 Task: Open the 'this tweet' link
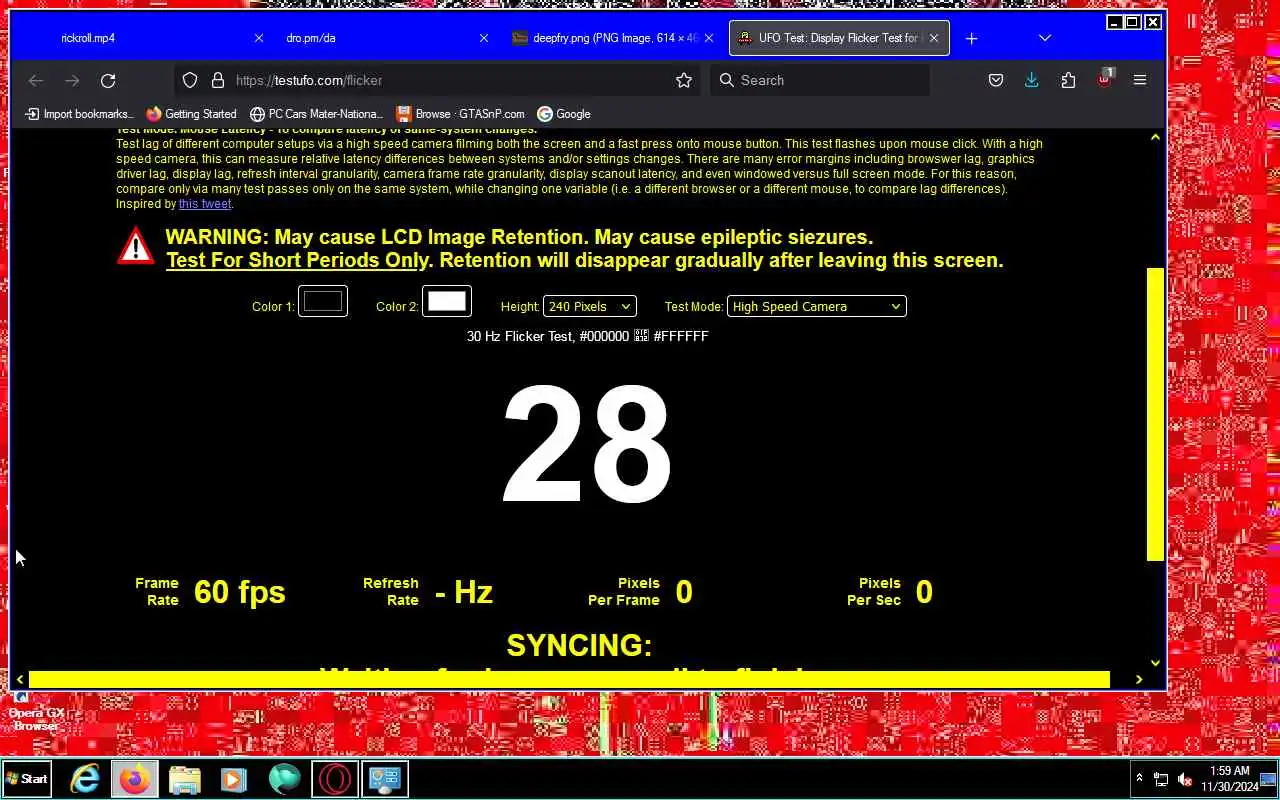point(205,204)
